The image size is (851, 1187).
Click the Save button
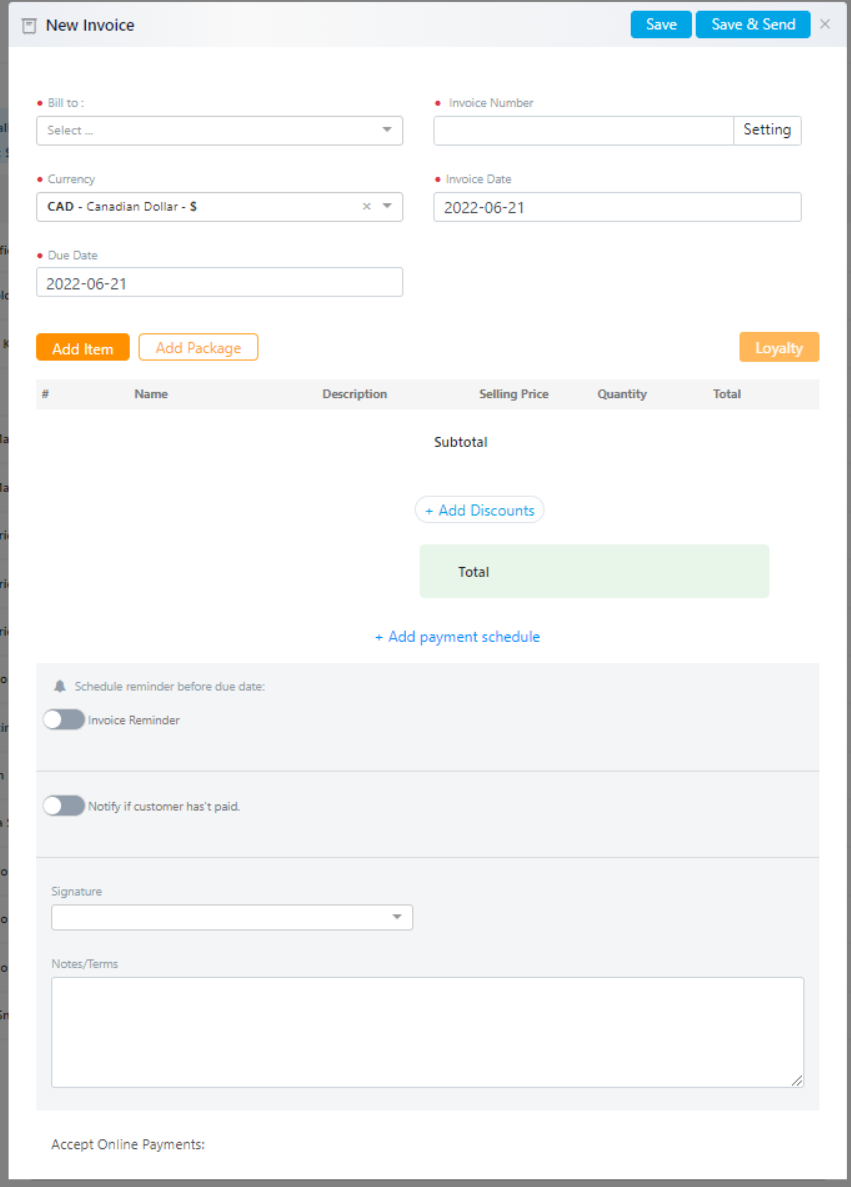pos(661,24)
